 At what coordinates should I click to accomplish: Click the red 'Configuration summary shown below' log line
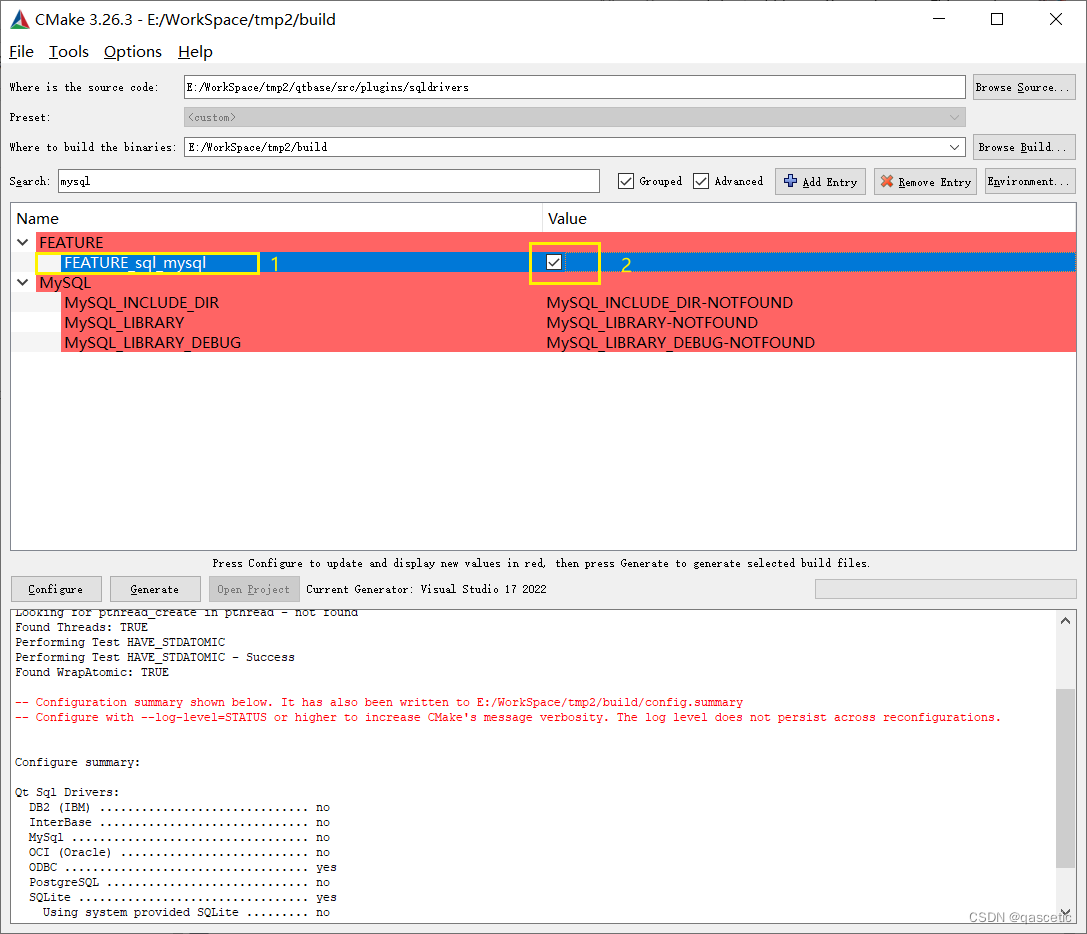(x=379, y=702)
